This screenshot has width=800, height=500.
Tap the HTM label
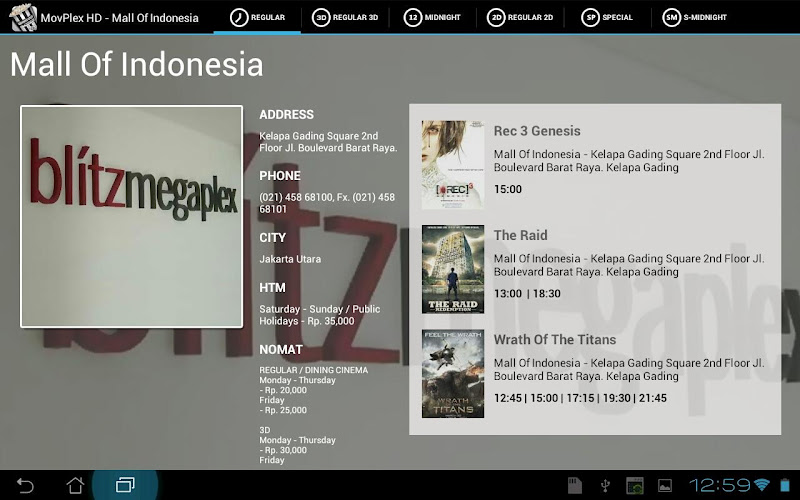pyautogui.click(x=272, y=288)
